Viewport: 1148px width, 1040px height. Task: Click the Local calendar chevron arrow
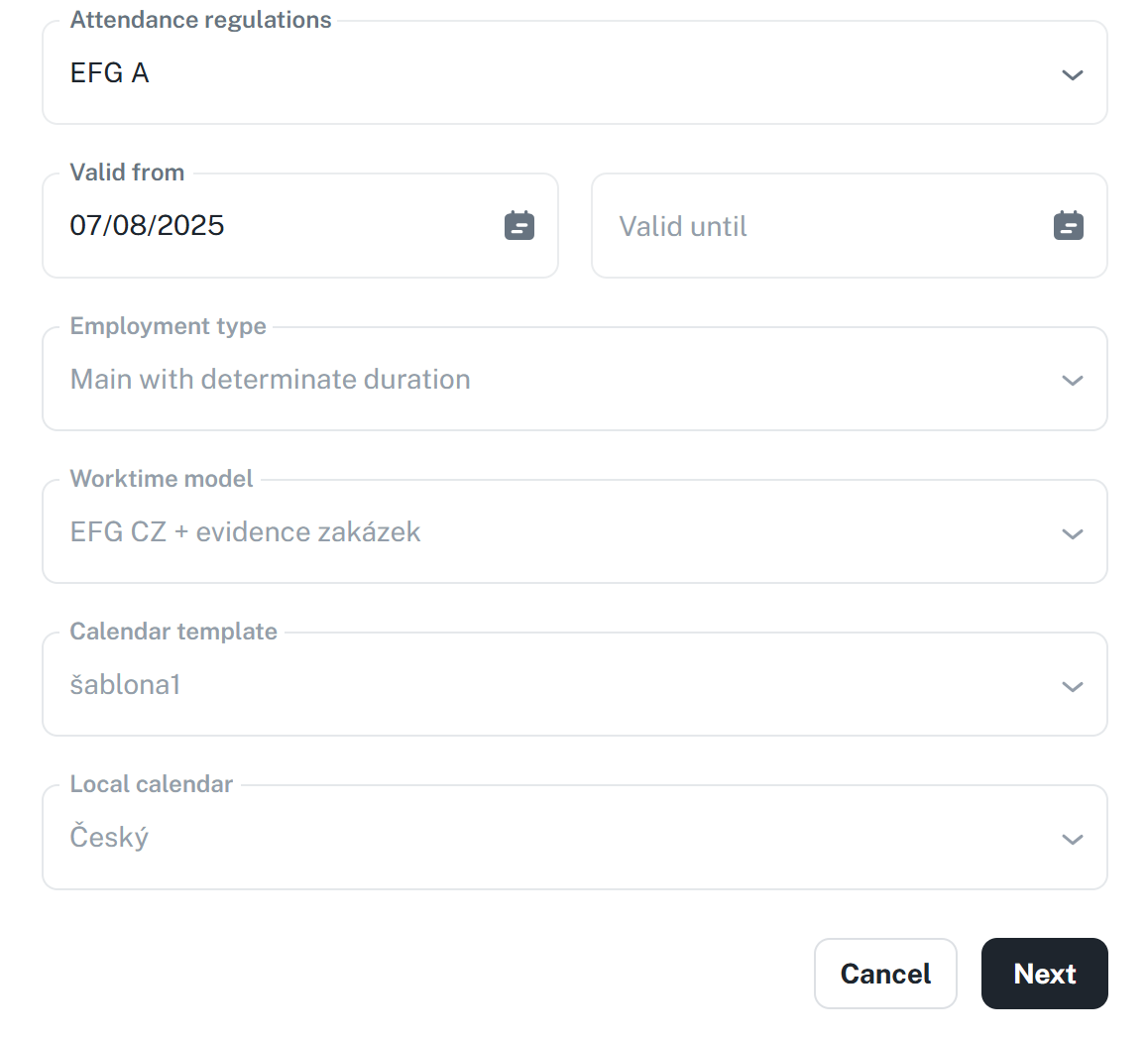1072,840
